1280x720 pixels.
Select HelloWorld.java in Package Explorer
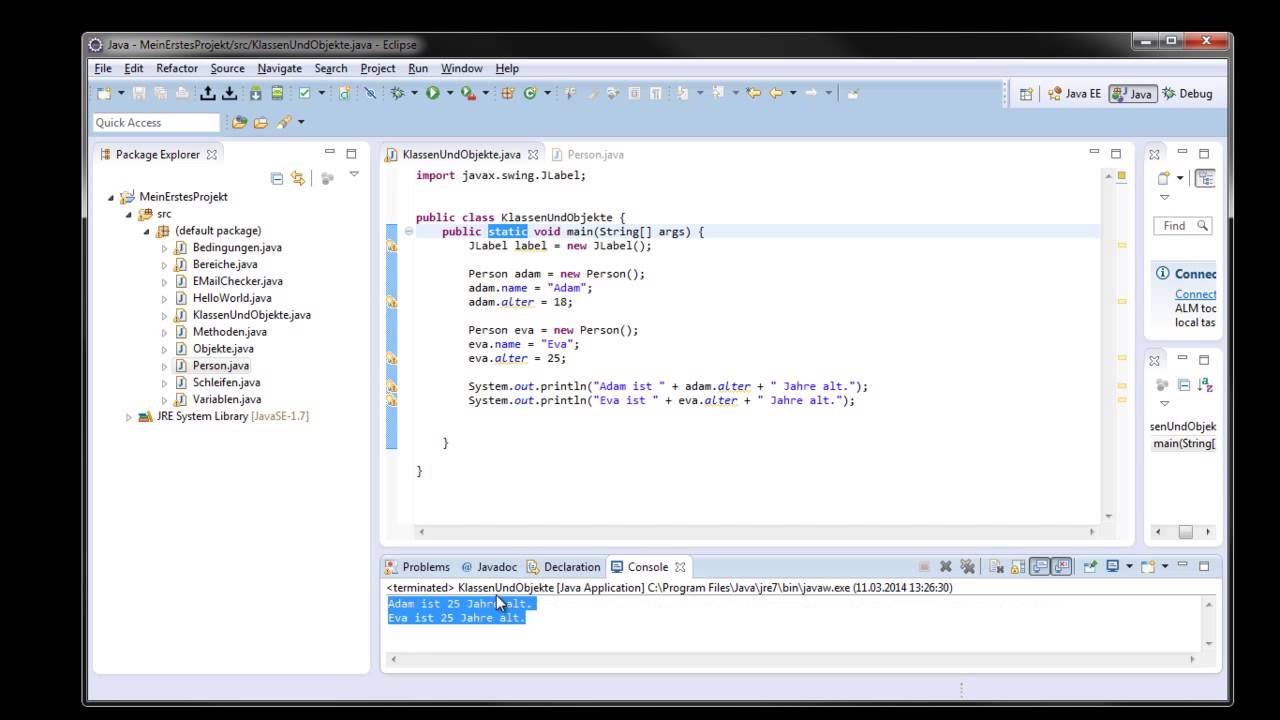point(232,298)
